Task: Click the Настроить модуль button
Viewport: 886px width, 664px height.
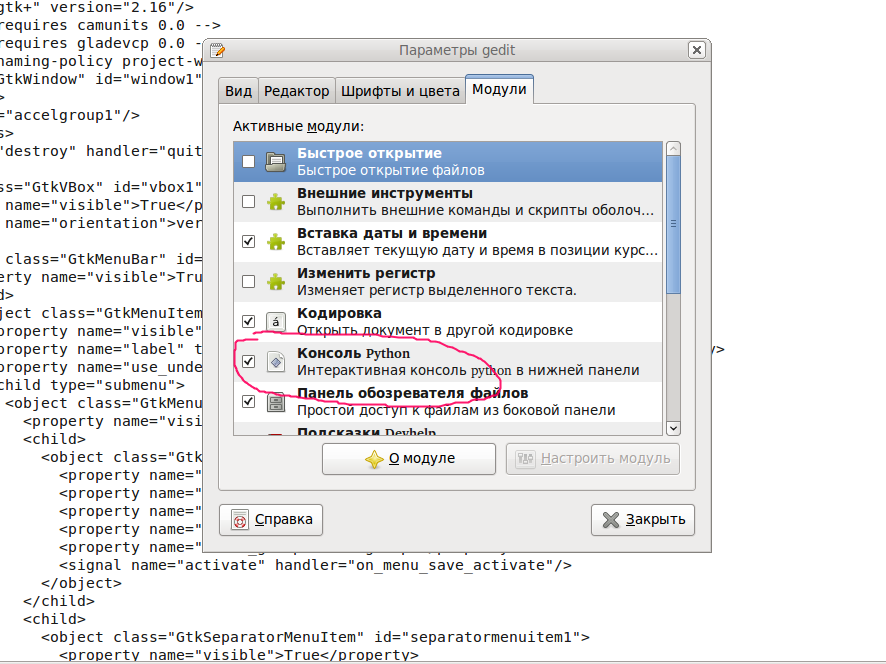Action: tap(593, 458)
